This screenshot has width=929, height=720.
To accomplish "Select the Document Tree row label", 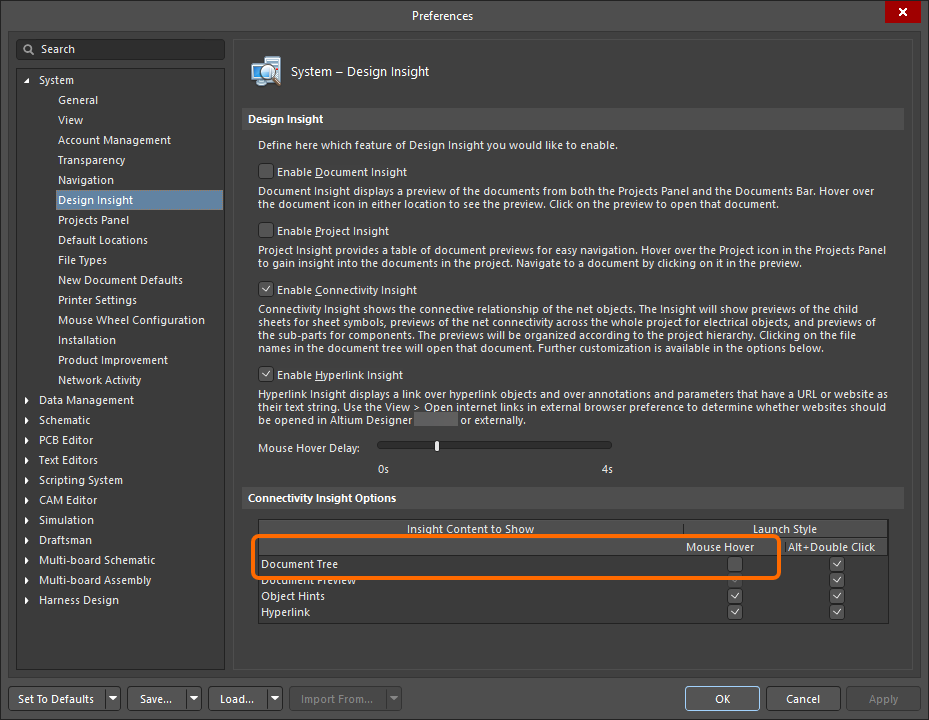I will click(299, 564).
